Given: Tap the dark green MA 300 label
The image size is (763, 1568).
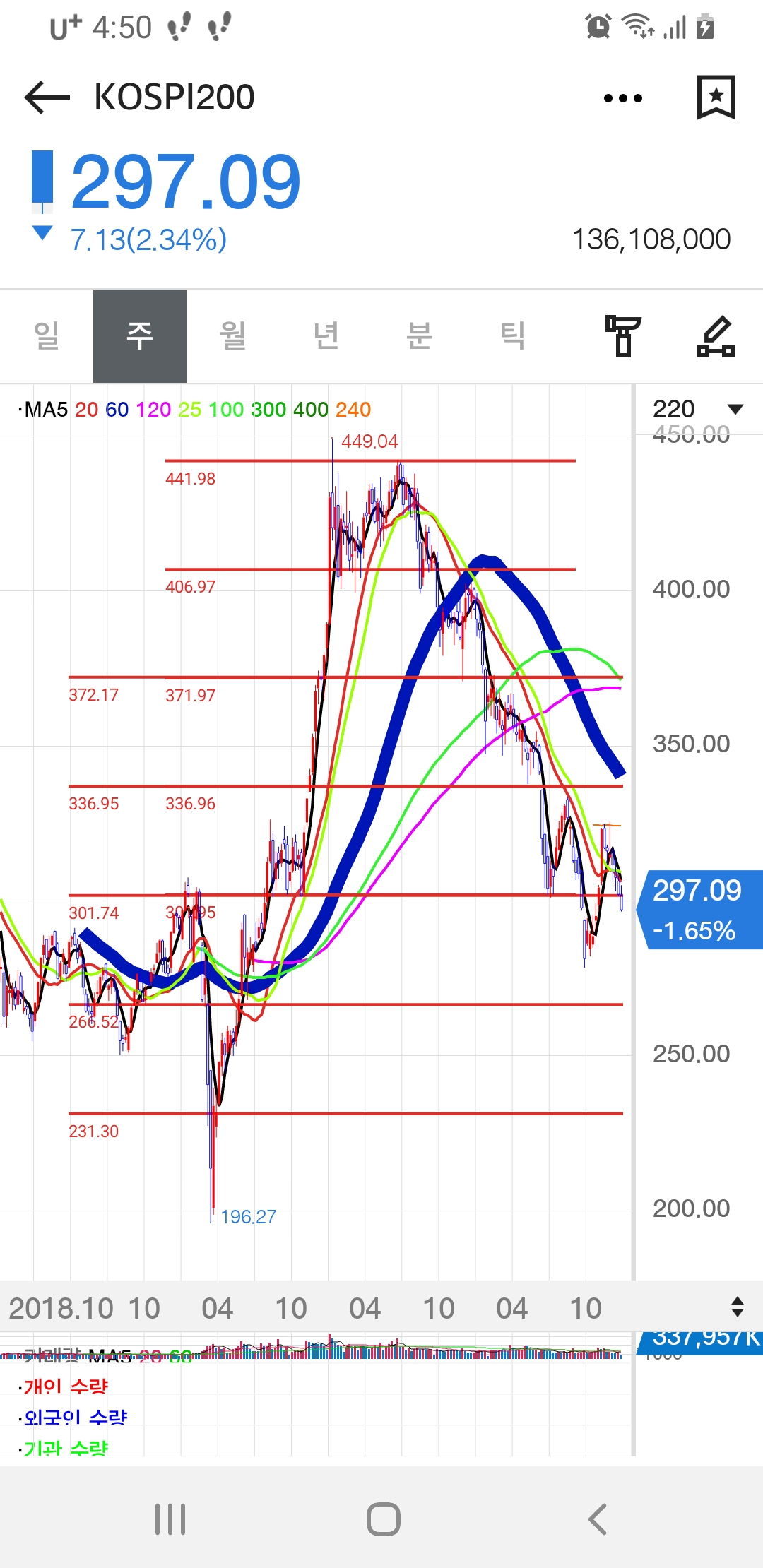Looking at the screenshot, I should tap(268, 410).
